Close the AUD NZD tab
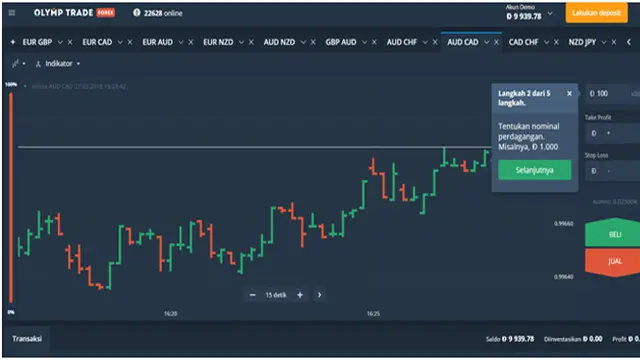The image size is (640, 360). coord(313,42)
